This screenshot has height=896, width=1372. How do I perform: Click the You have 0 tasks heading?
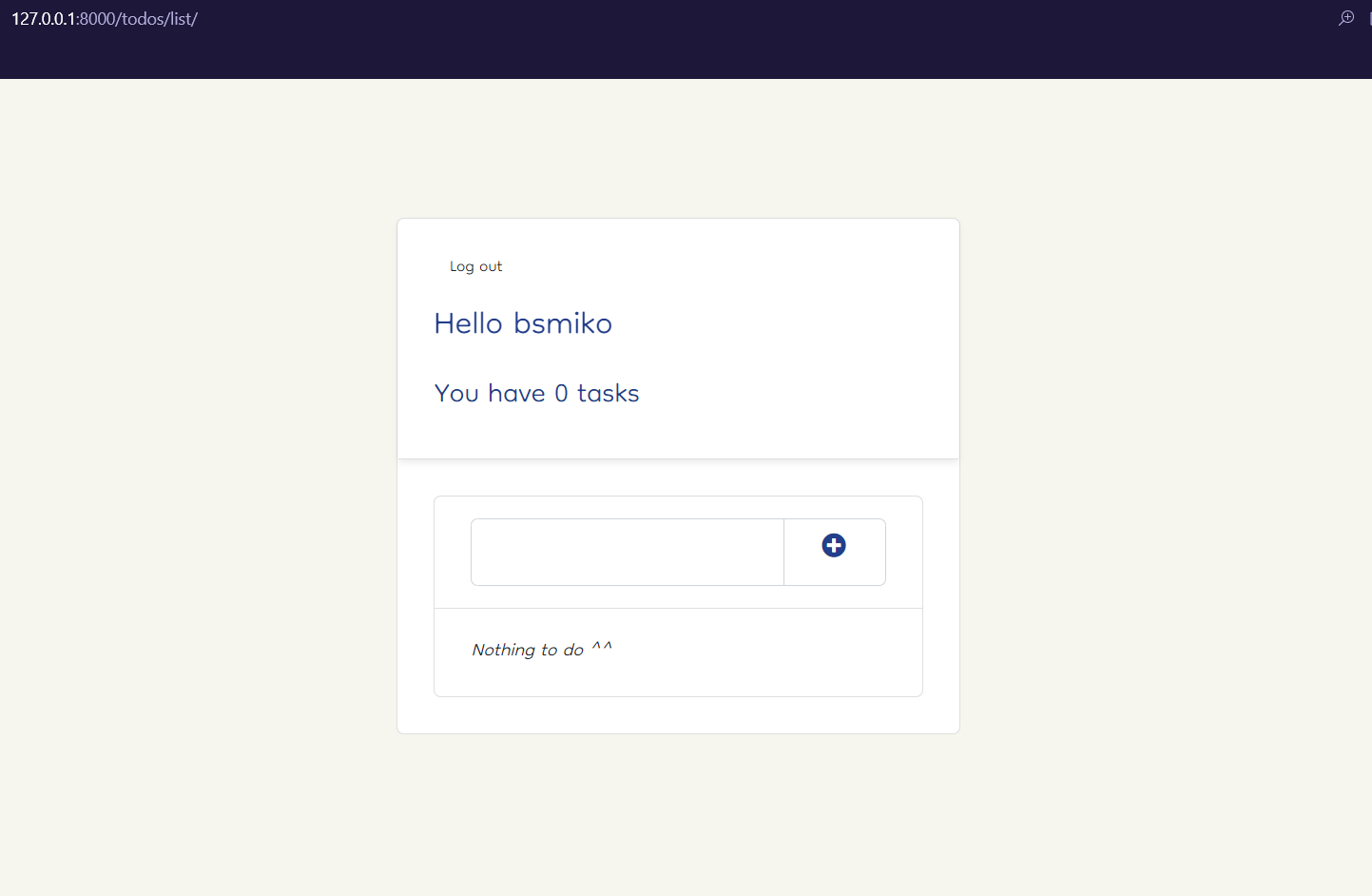[x=536, y=392]
